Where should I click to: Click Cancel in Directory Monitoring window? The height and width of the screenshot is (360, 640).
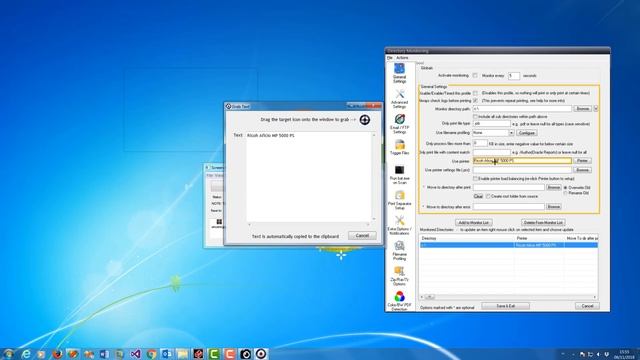pyautogui.click(x=587, y=306)
